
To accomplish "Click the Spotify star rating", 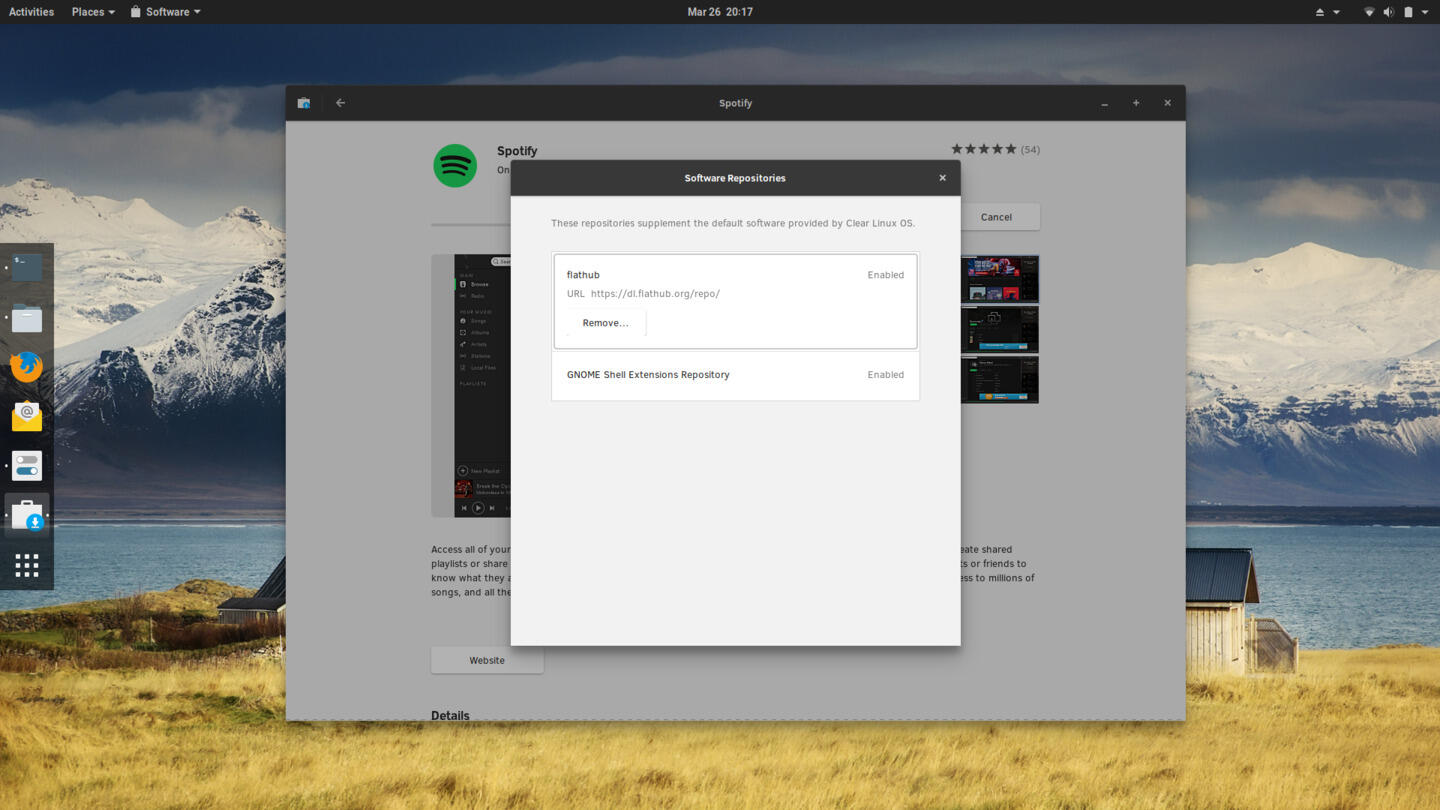I will pos(983,149).
